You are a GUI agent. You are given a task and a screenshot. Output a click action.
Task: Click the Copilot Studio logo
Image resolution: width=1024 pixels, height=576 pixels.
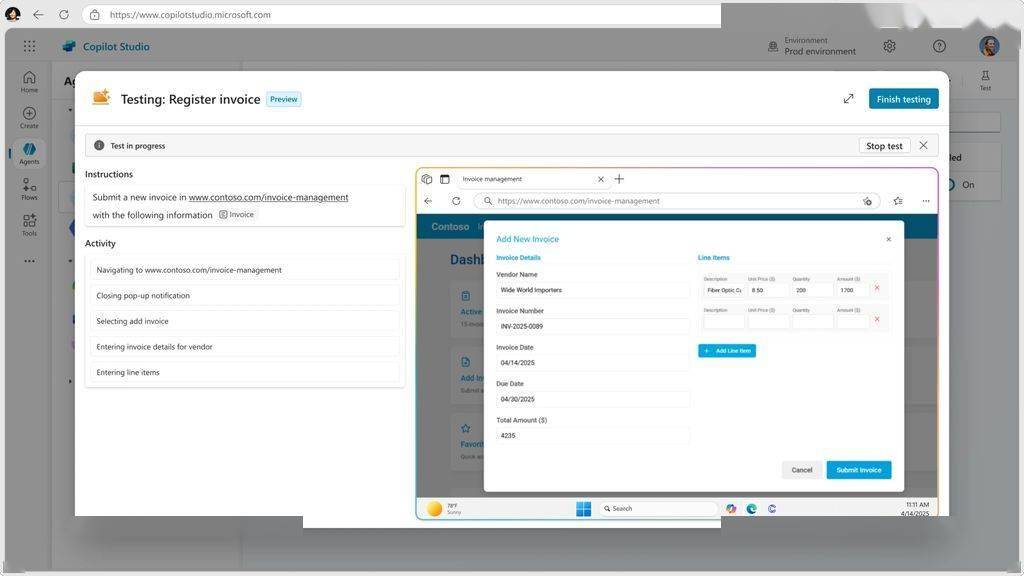click(x=69, y=46)
